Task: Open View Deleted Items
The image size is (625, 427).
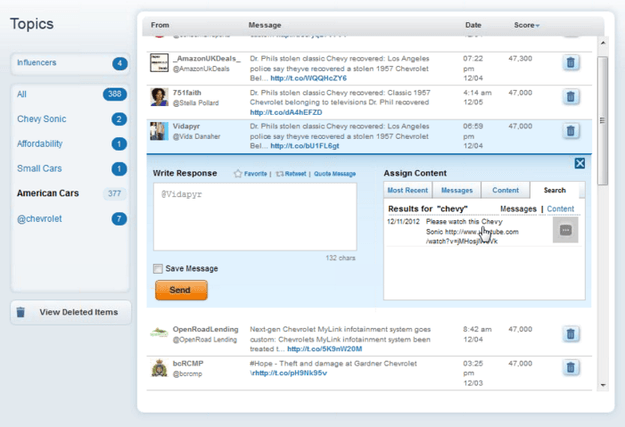Action: (71, 312)
